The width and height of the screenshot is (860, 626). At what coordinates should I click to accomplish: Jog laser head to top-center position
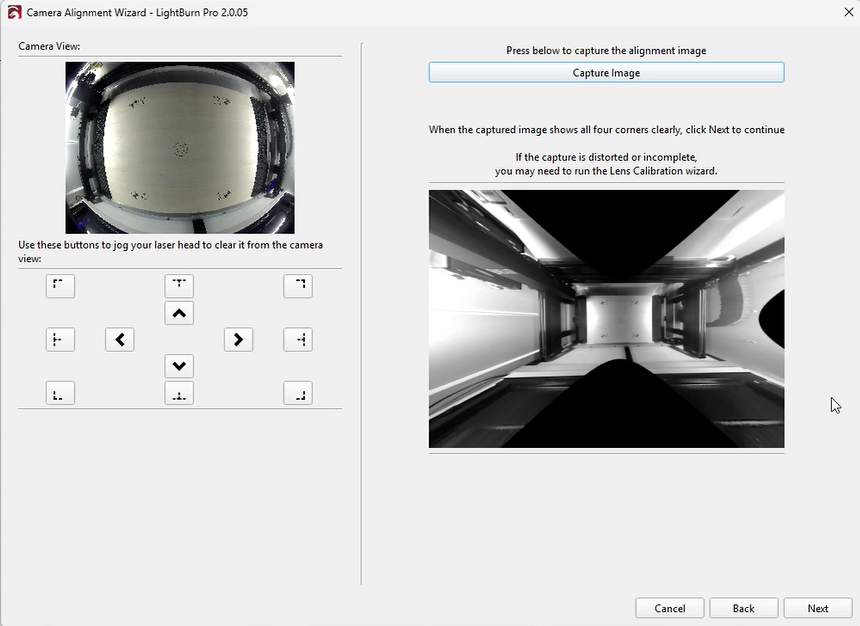coord(179,286)
